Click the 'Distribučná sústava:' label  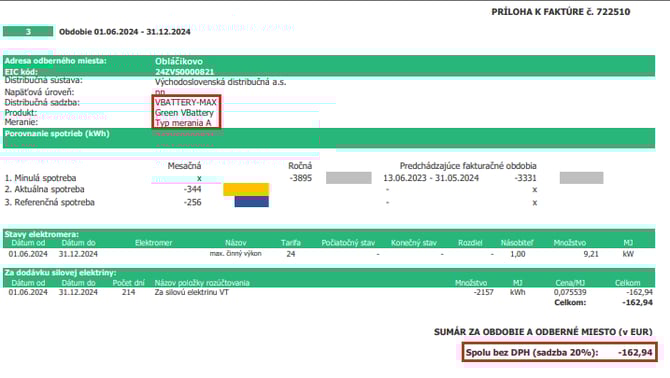44,80
